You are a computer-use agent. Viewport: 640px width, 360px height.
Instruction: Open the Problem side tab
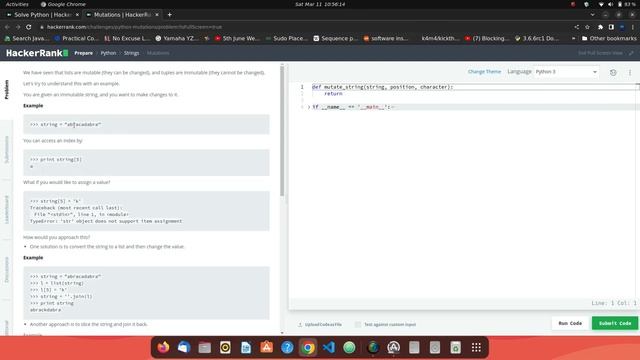7,90
